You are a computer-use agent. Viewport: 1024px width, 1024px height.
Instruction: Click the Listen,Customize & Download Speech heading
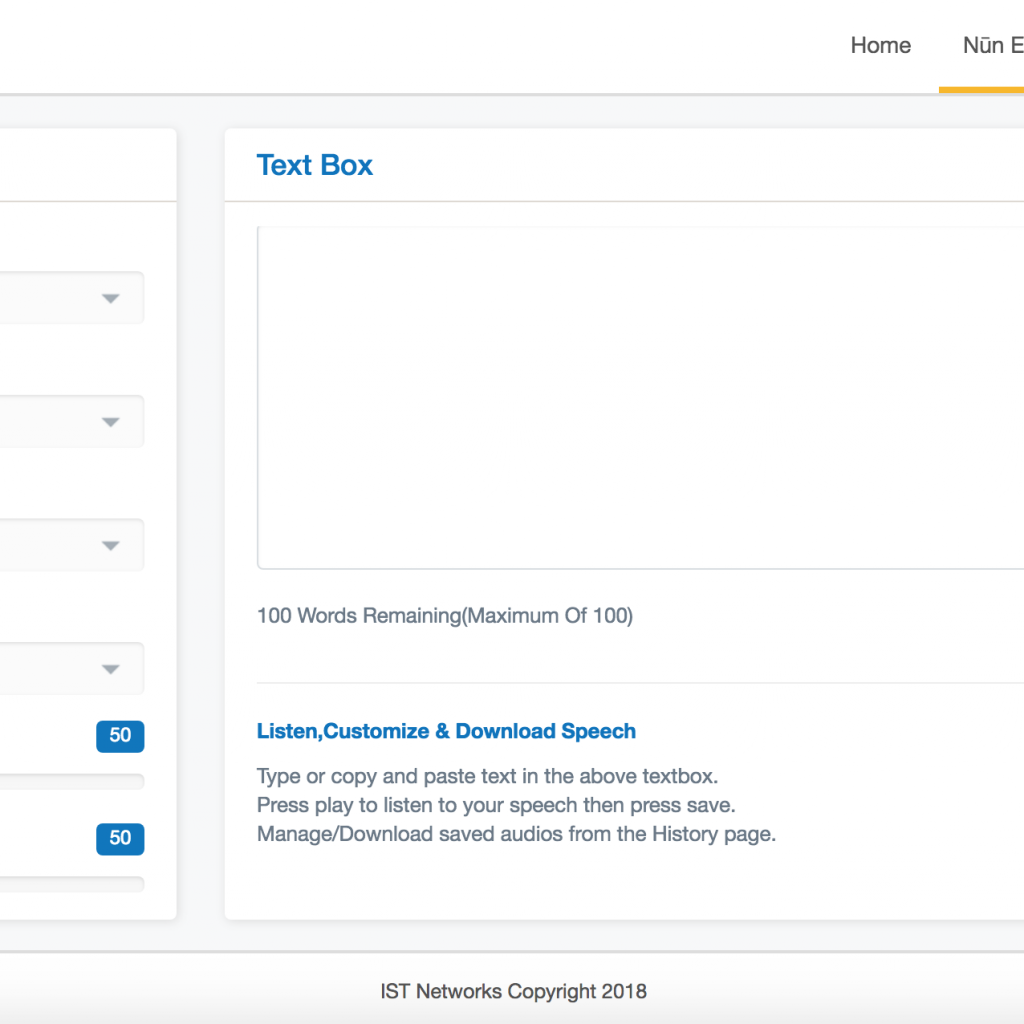[446, 731]
